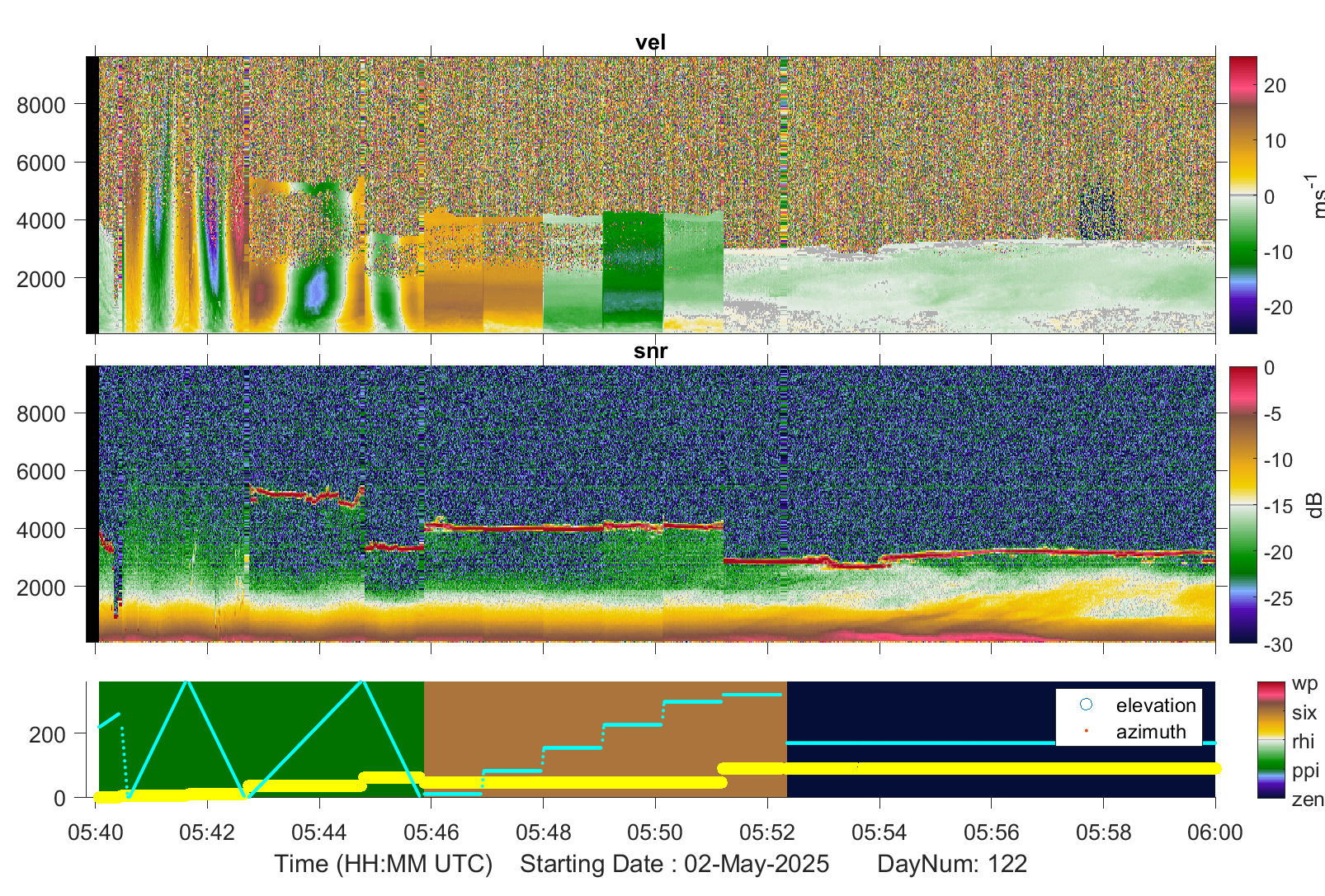The width and height of the screenshot is (1325, 896).
Task: Select the 8000 tick on vel y-axis
Action: (x=41, y=105)
